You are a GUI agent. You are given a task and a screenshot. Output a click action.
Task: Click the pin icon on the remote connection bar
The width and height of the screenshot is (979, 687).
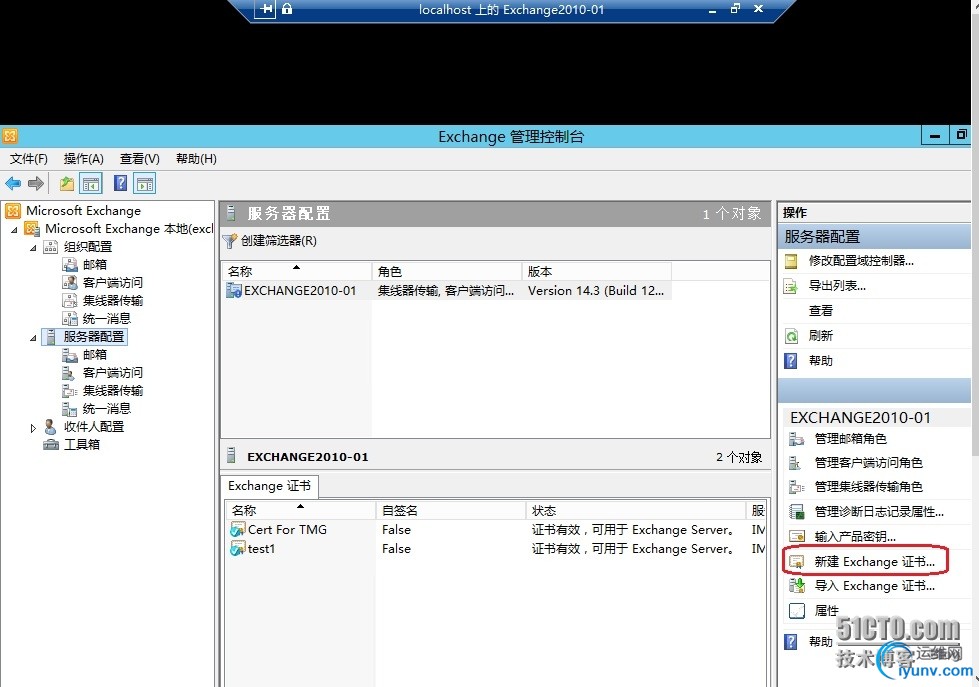(x=265, y=9)
